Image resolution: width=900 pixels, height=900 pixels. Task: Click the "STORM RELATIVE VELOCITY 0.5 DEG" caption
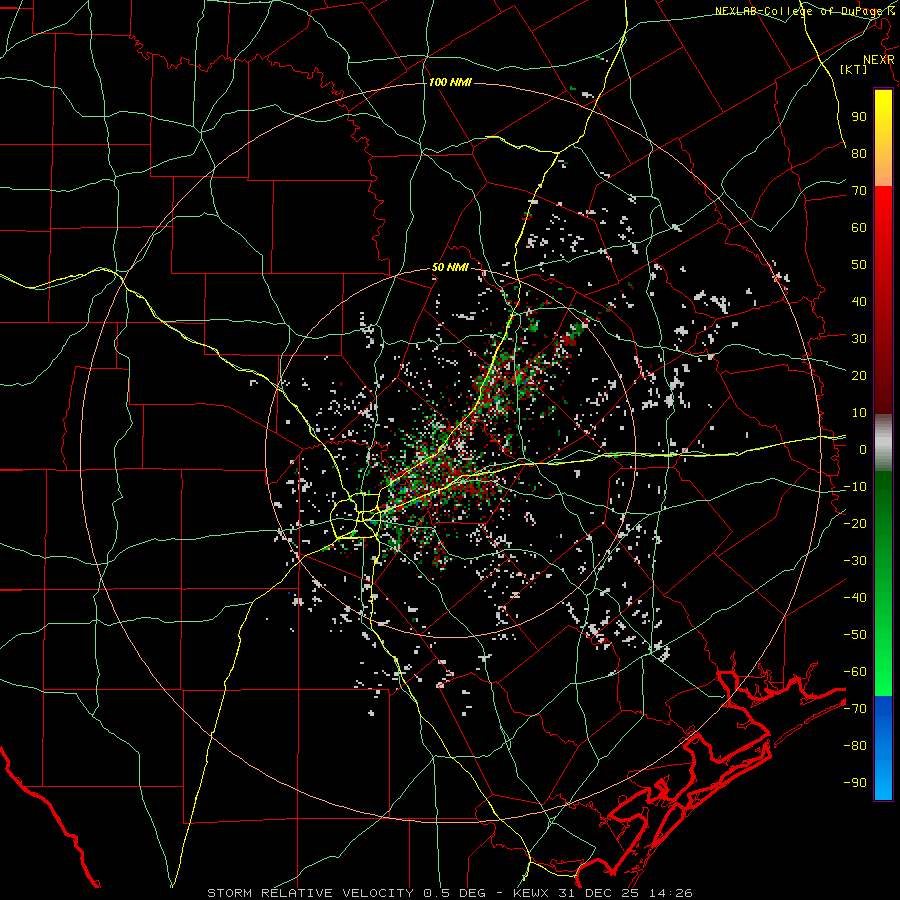346,893
